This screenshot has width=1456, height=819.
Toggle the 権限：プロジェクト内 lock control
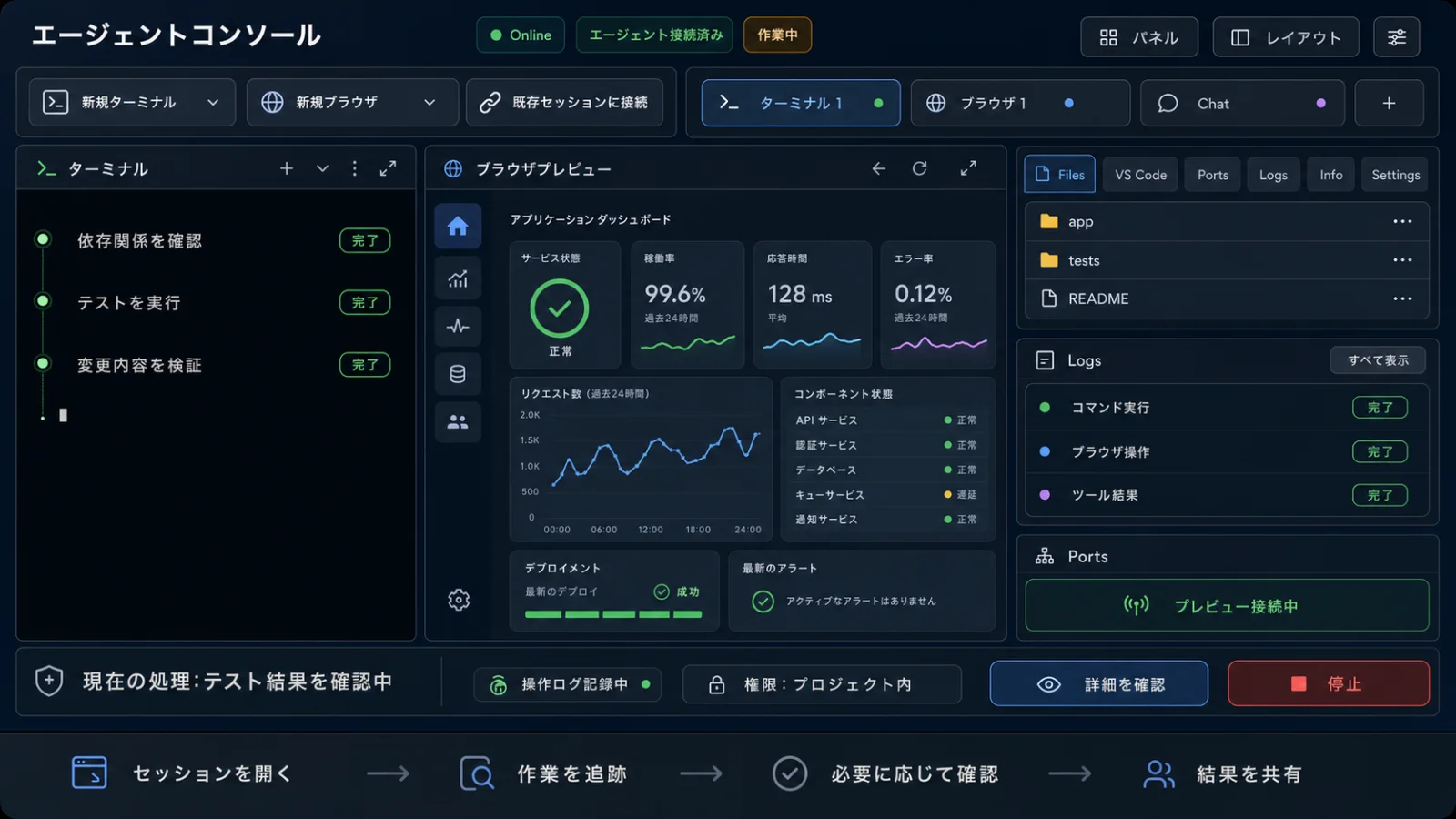pos(822,684)
